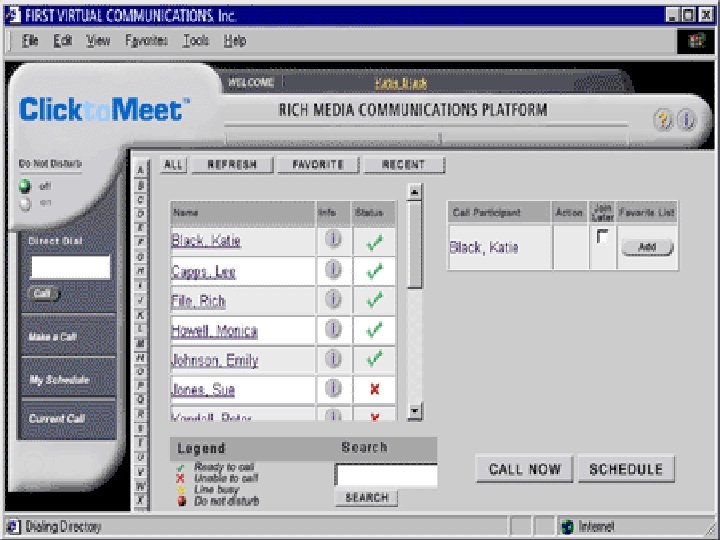
Task: Click the SCHEDULE button
Action: pyautogui.click(x=626, y=469)
